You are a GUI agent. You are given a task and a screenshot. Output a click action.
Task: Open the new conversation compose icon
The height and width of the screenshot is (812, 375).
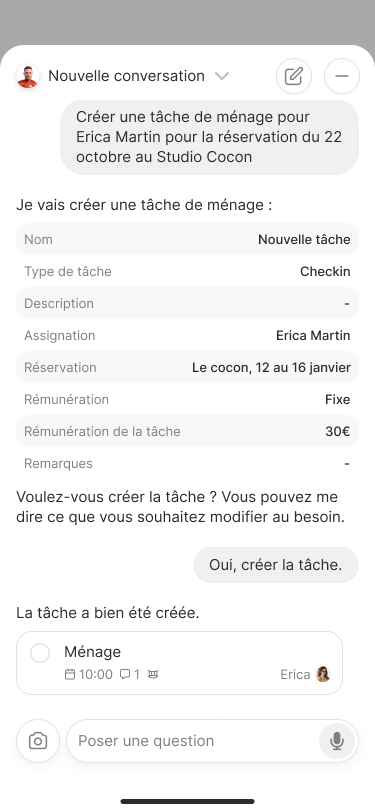(294, 76)
